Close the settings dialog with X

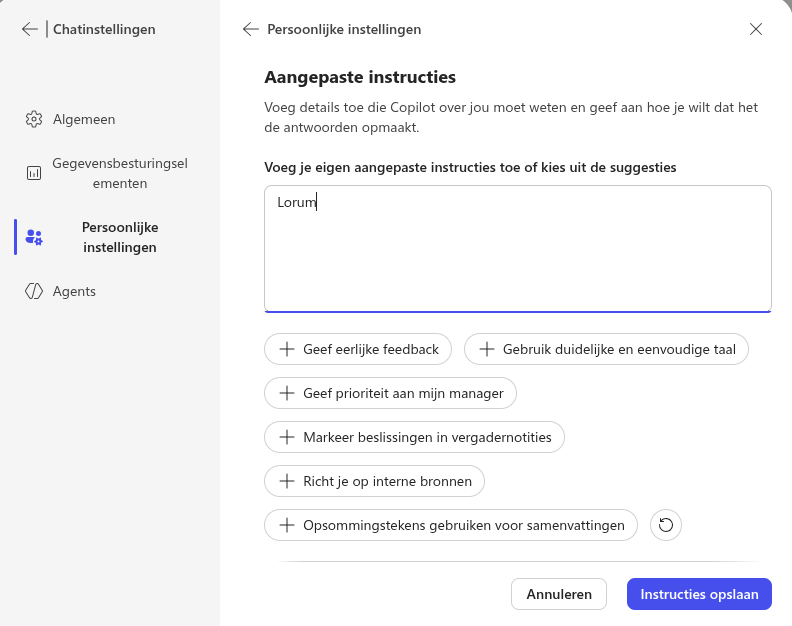click(x=756, y=29)
